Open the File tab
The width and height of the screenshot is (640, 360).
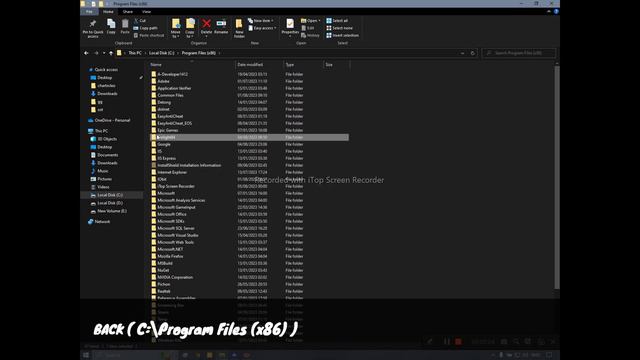click(89, 12)
